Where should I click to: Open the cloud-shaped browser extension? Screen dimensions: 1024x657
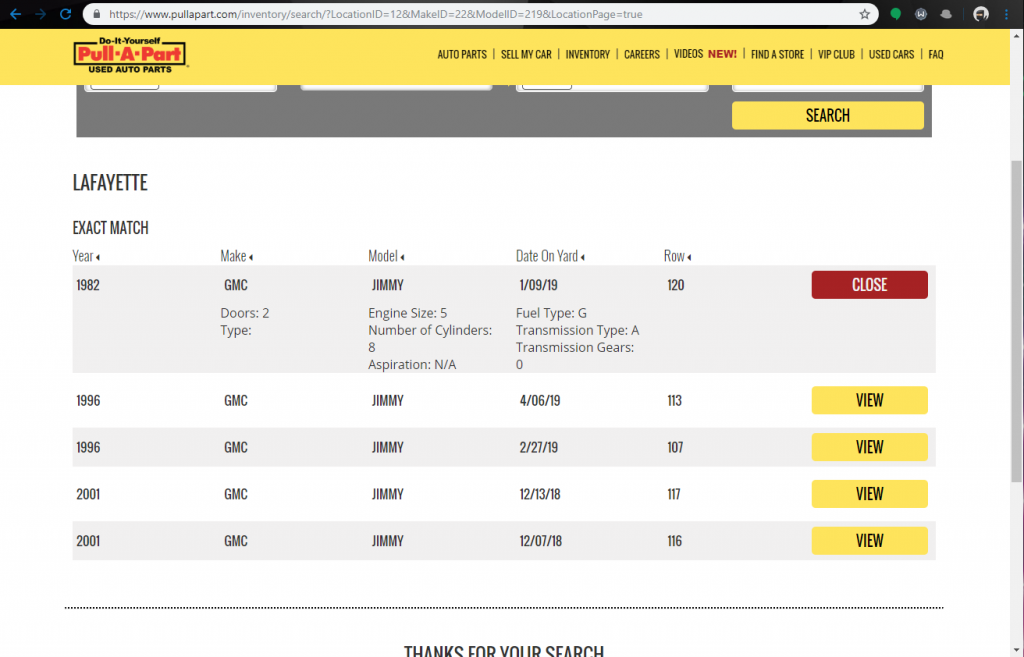click(x=946, y=14)
